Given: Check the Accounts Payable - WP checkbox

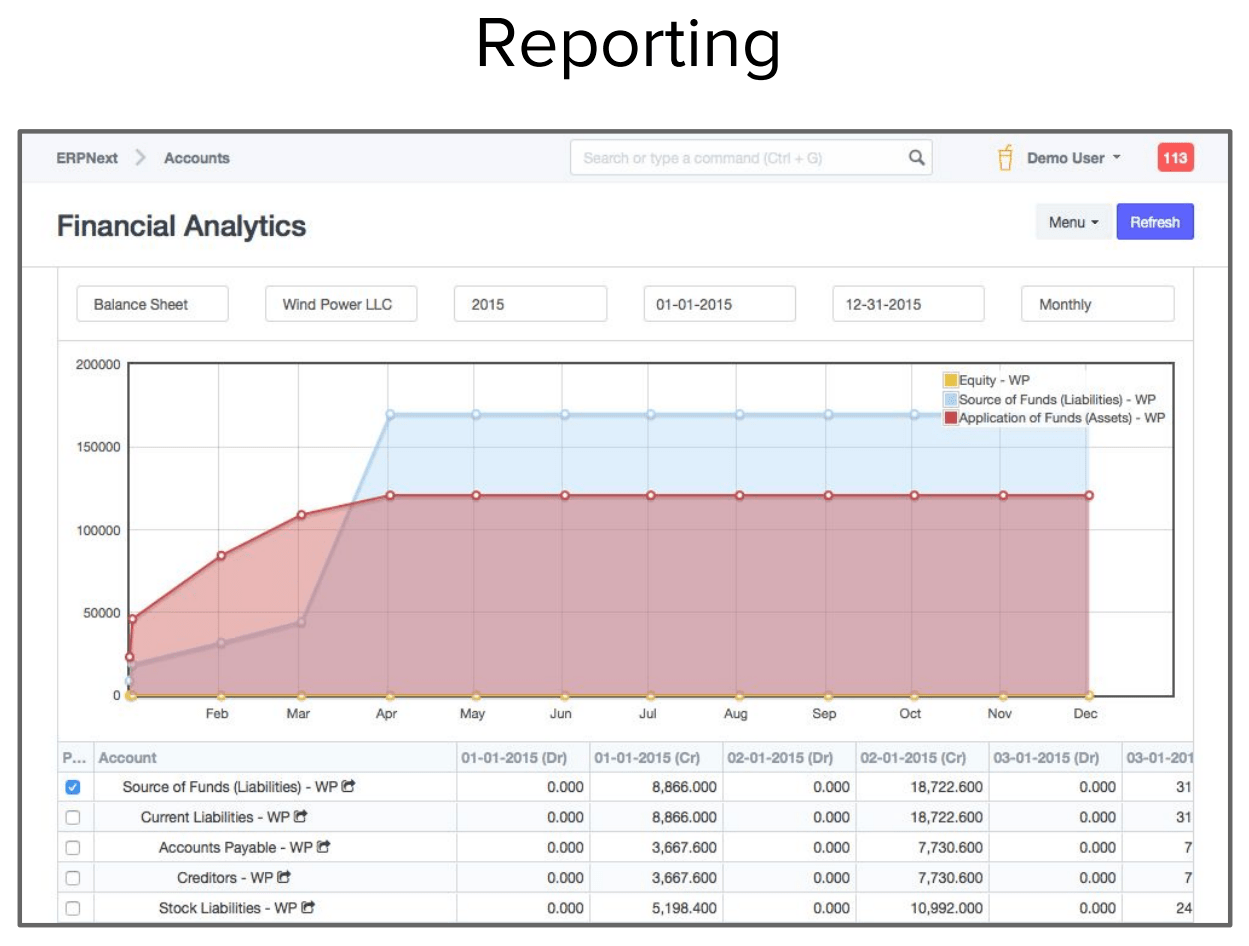Looking at the screenshot, I should coord(72,848).
